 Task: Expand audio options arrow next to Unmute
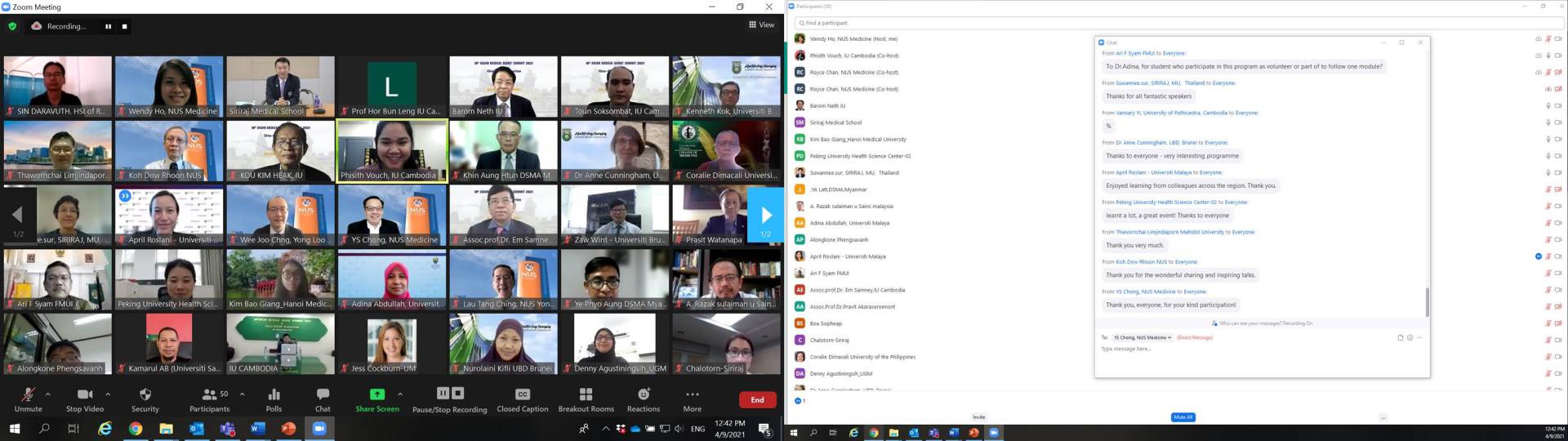[x=48, y=394]
